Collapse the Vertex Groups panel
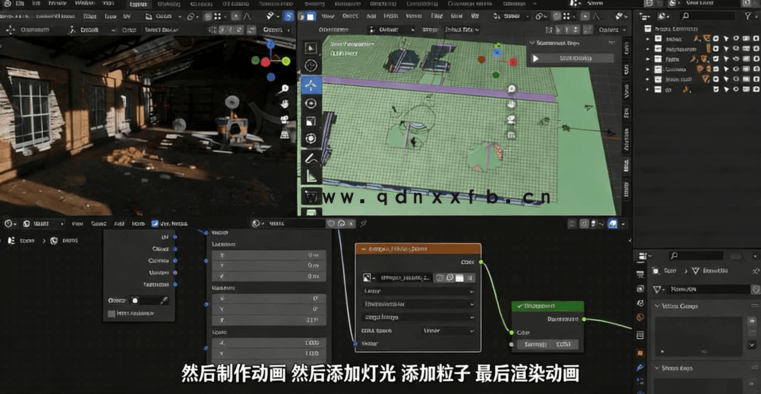 [x=658, y=306]
